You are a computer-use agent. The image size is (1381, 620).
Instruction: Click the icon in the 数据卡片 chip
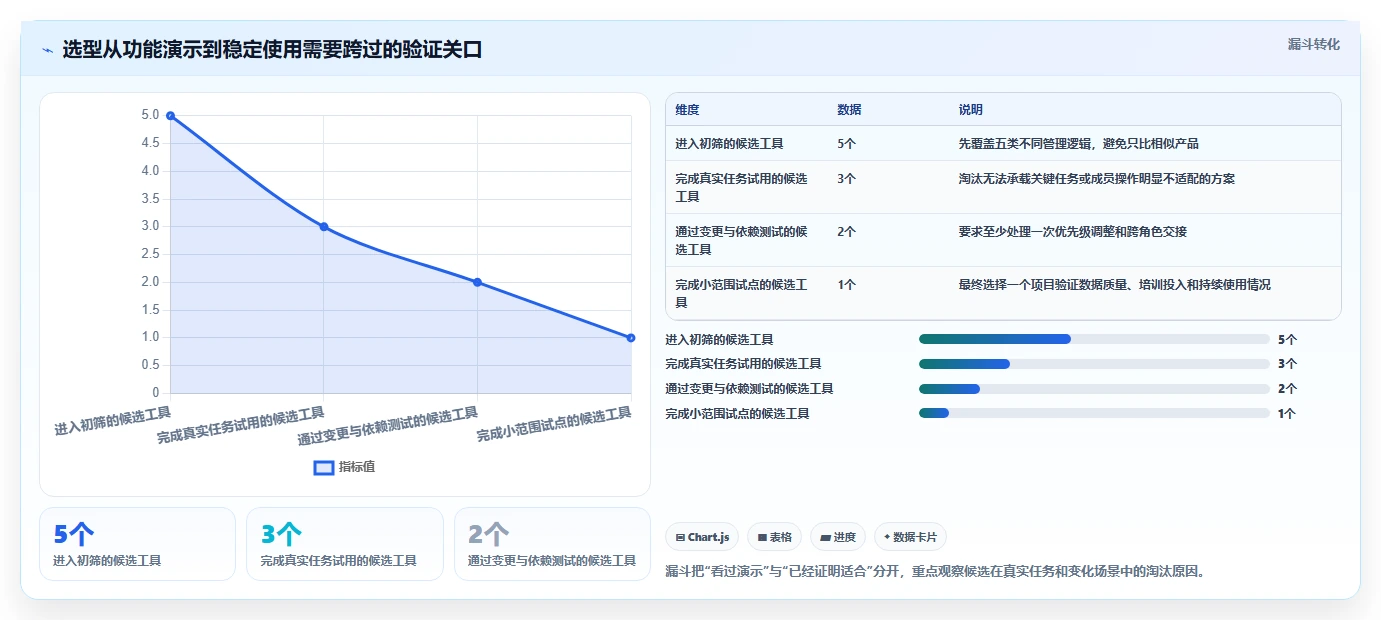point(887,538)
